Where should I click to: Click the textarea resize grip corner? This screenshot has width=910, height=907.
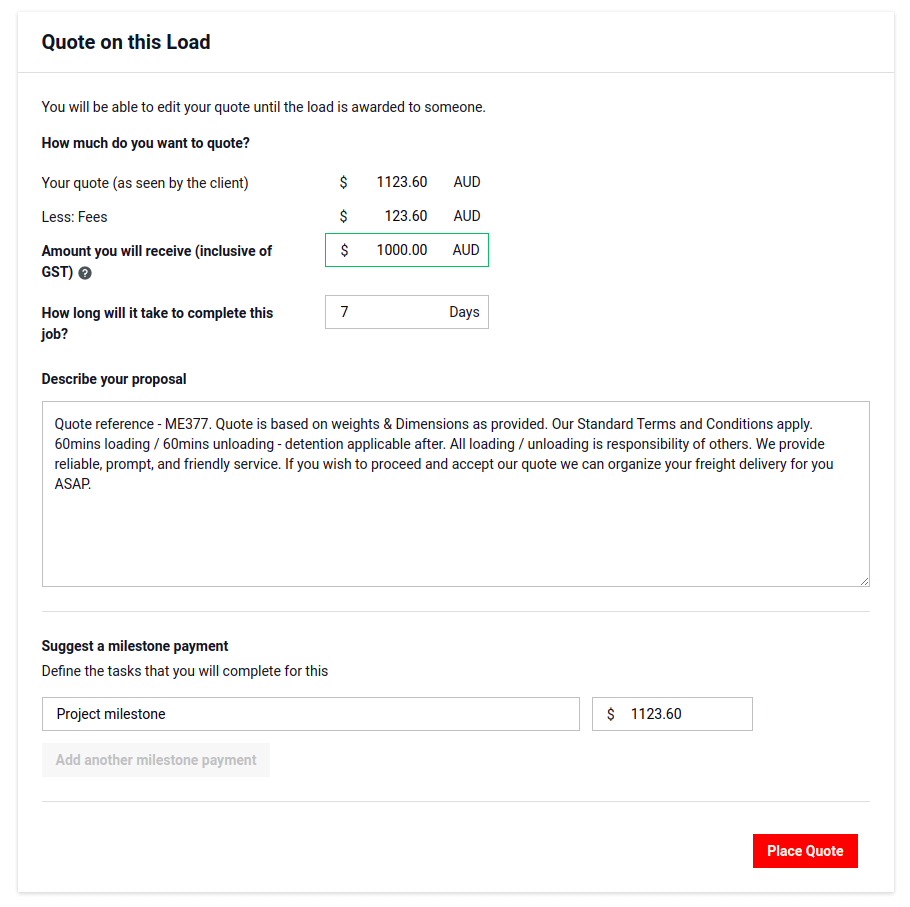tap(864, 579)
